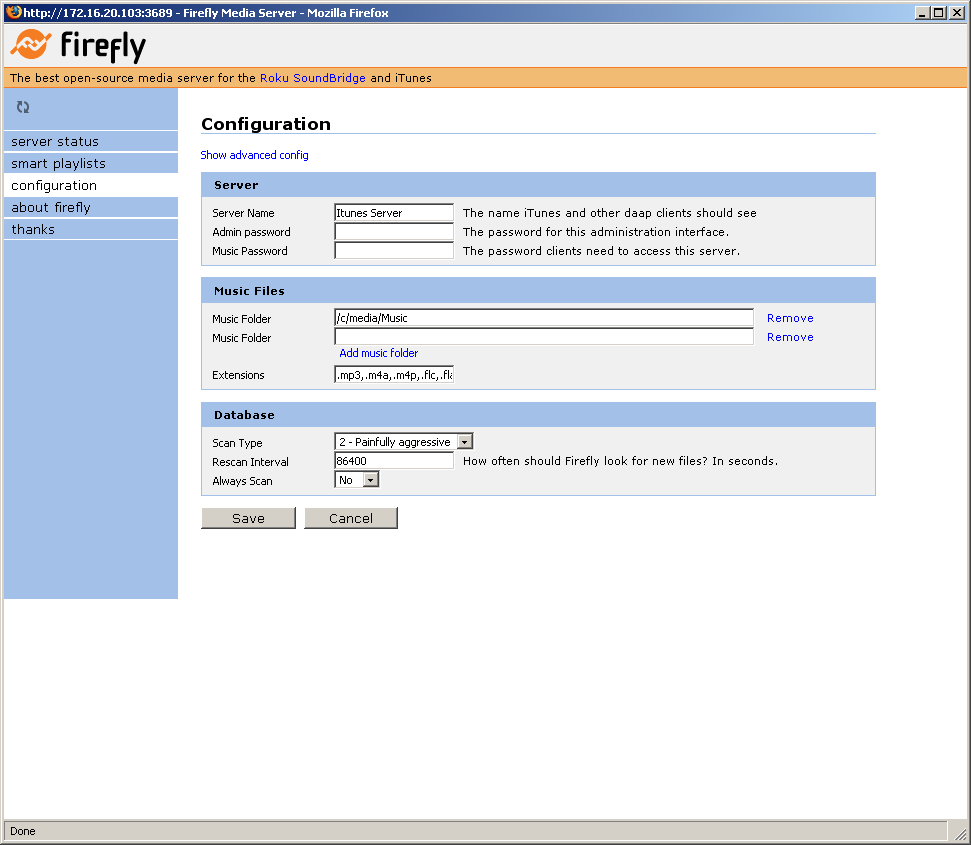Click Show advanced config link
This screenshot has height=845, width=971.
(x=254, y=155)
